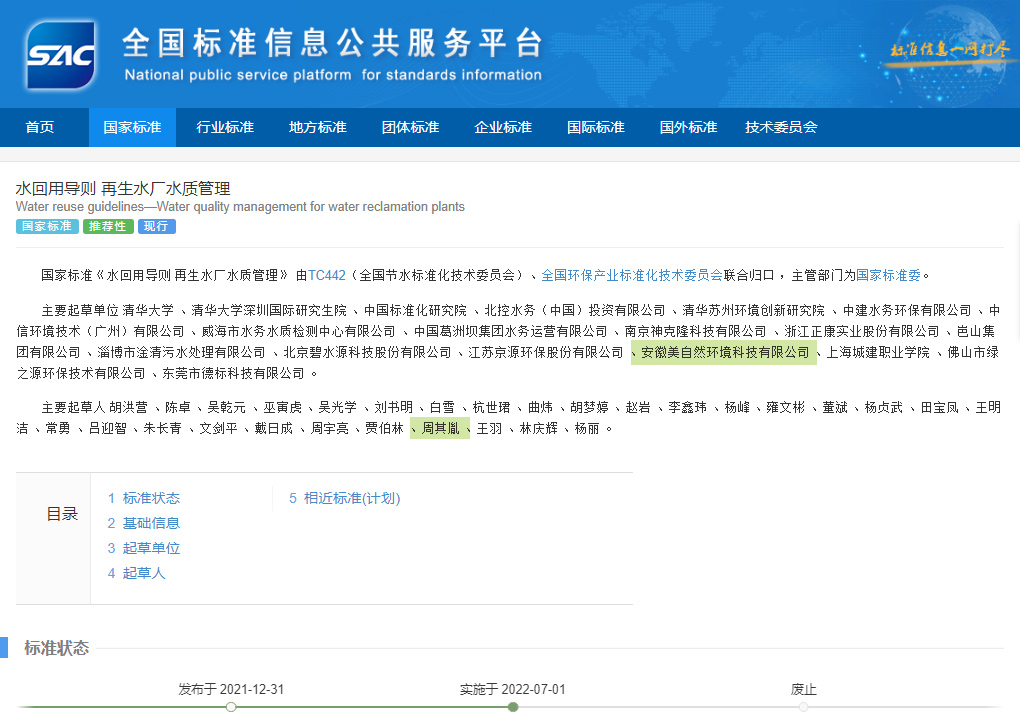1020x725 pixels.
Task: Jump to 1 标准状态 section
Action: [x=144, y=498]
